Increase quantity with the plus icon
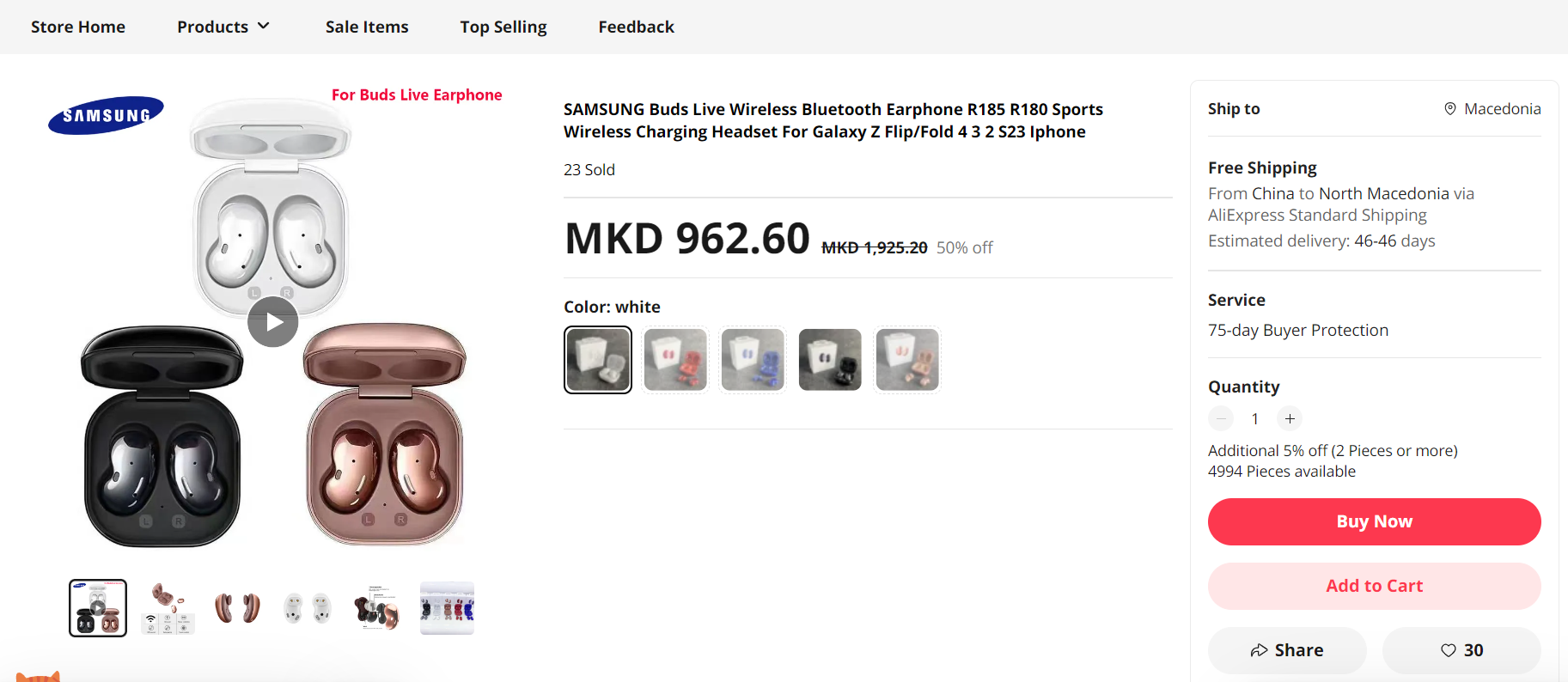This screenshot has height=682, width=1568. pyautogui.click(x=1290, y=418)
